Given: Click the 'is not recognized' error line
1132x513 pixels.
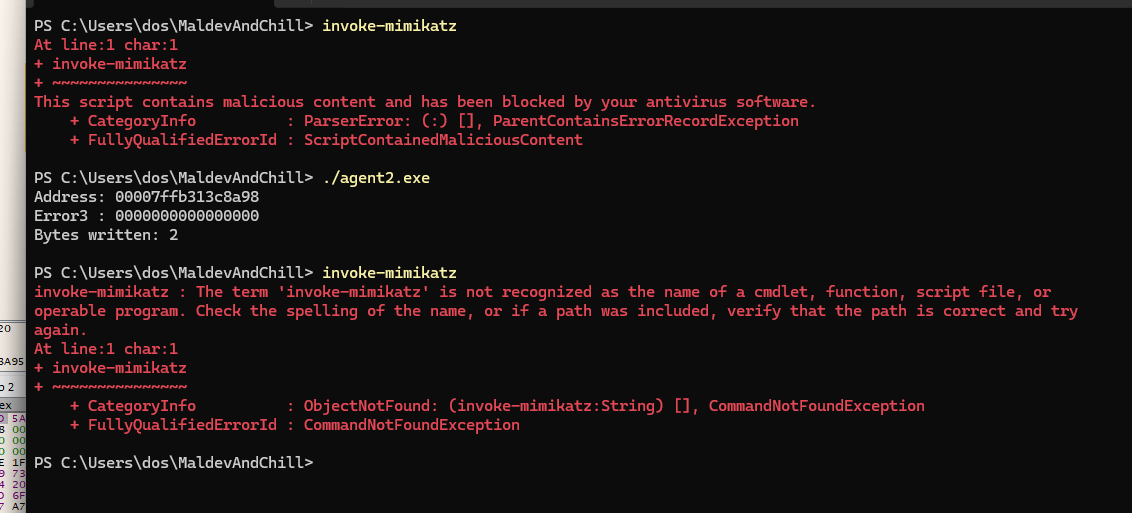Looking at the screenshot, I should 542,292.
